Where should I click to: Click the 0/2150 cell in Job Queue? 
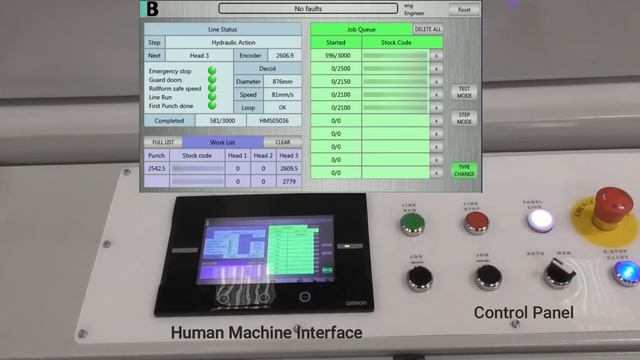click(x=336, y=82)
